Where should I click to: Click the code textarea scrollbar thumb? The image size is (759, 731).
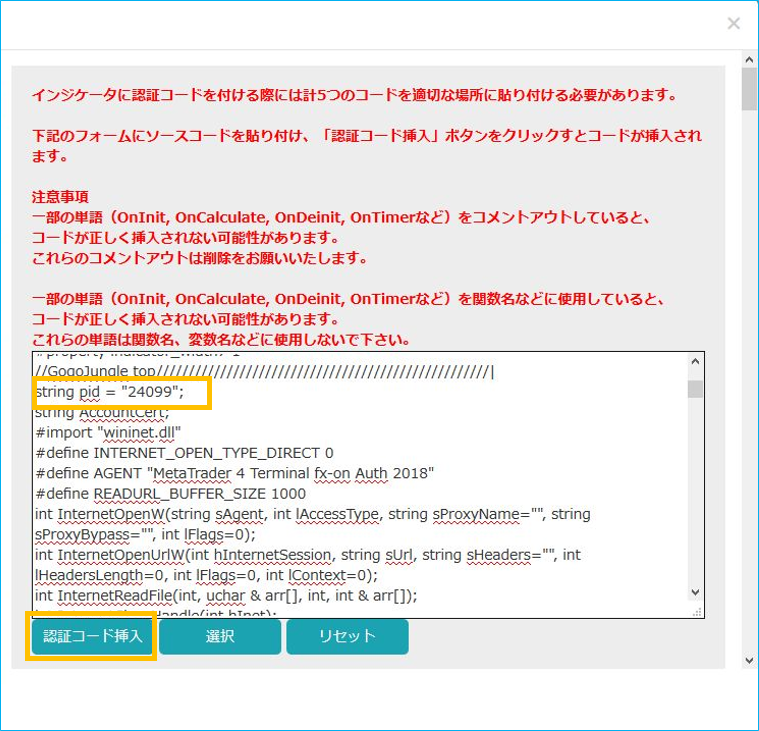tap(696, 389)
